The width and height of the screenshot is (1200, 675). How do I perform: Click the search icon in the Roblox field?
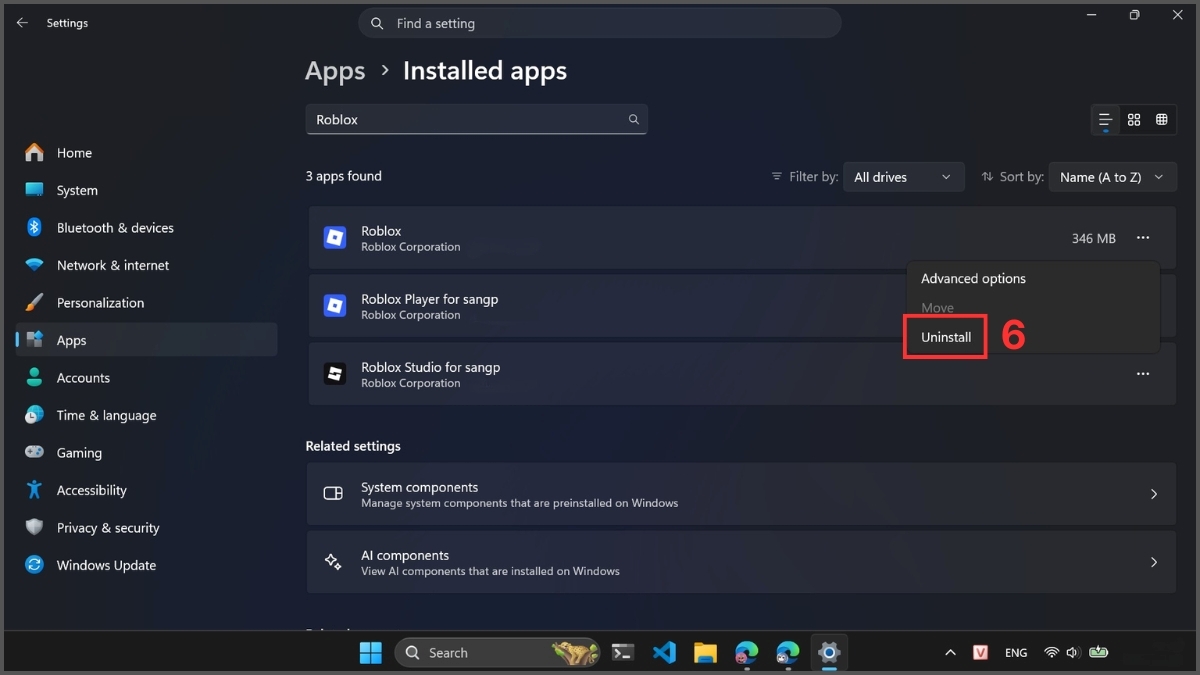coord(633,119)
